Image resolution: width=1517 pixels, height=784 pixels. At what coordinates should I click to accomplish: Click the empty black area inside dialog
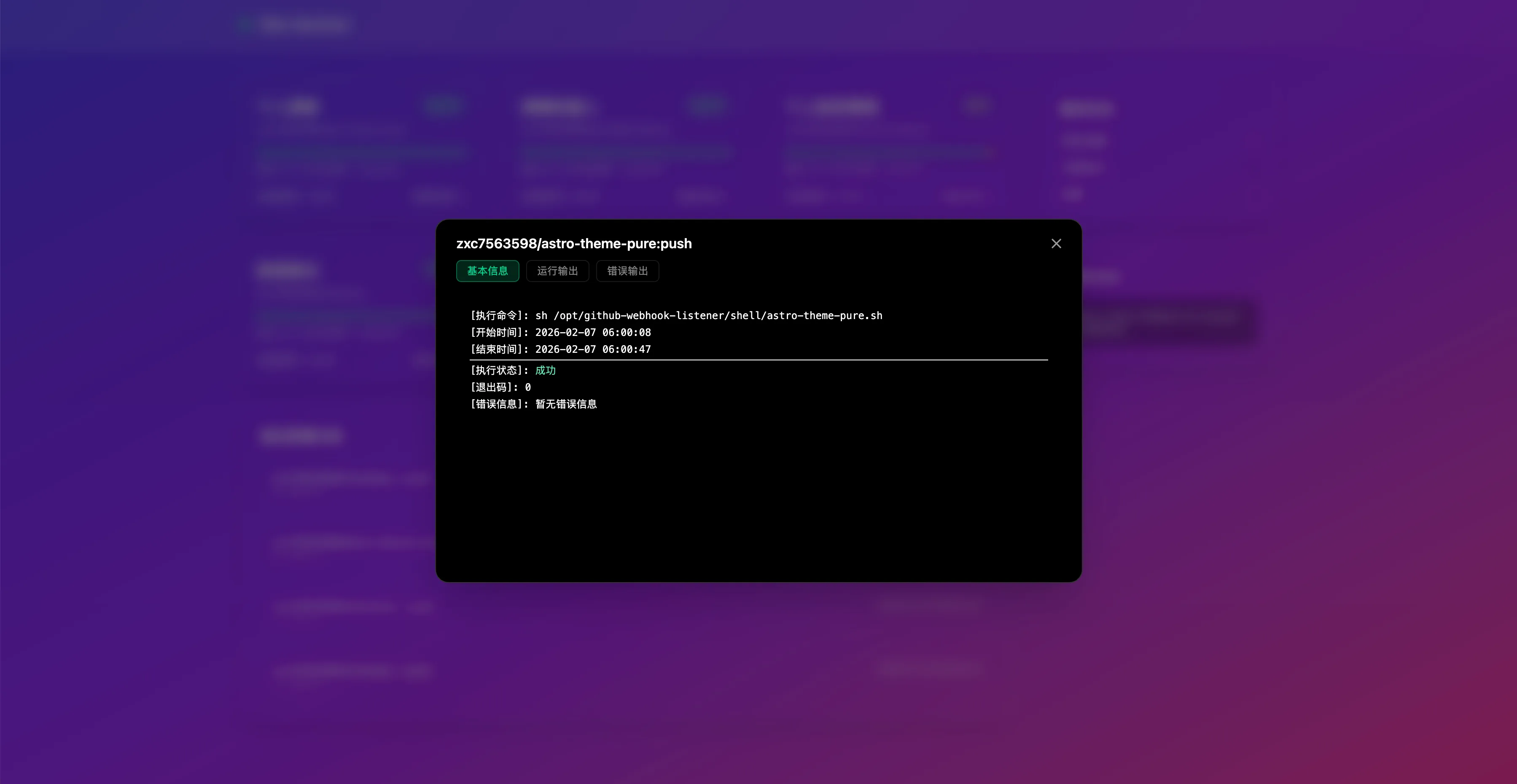click(x=758, y=500)
